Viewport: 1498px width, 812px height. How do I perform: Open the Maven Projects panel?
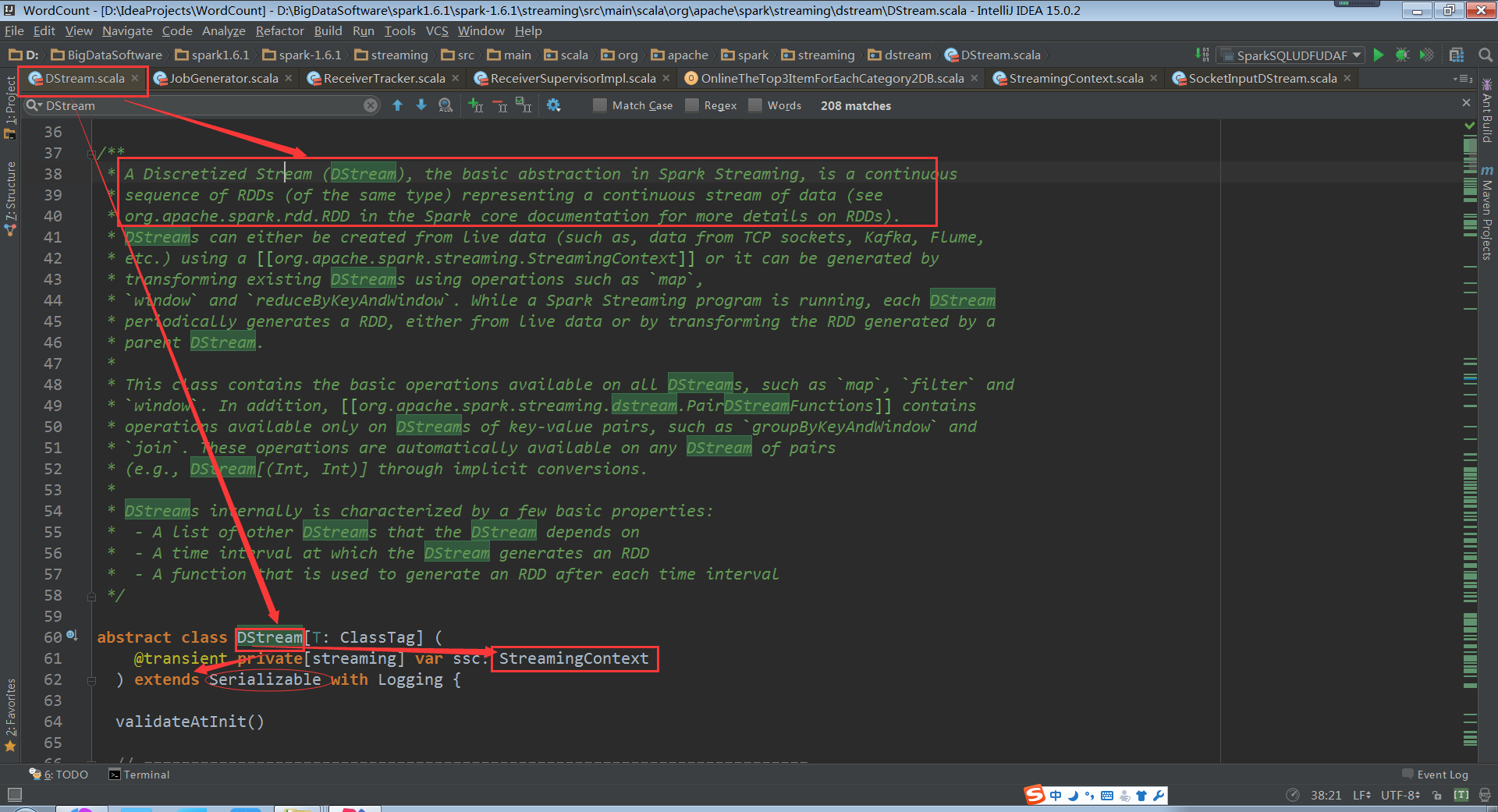[x=1487, y=212]
